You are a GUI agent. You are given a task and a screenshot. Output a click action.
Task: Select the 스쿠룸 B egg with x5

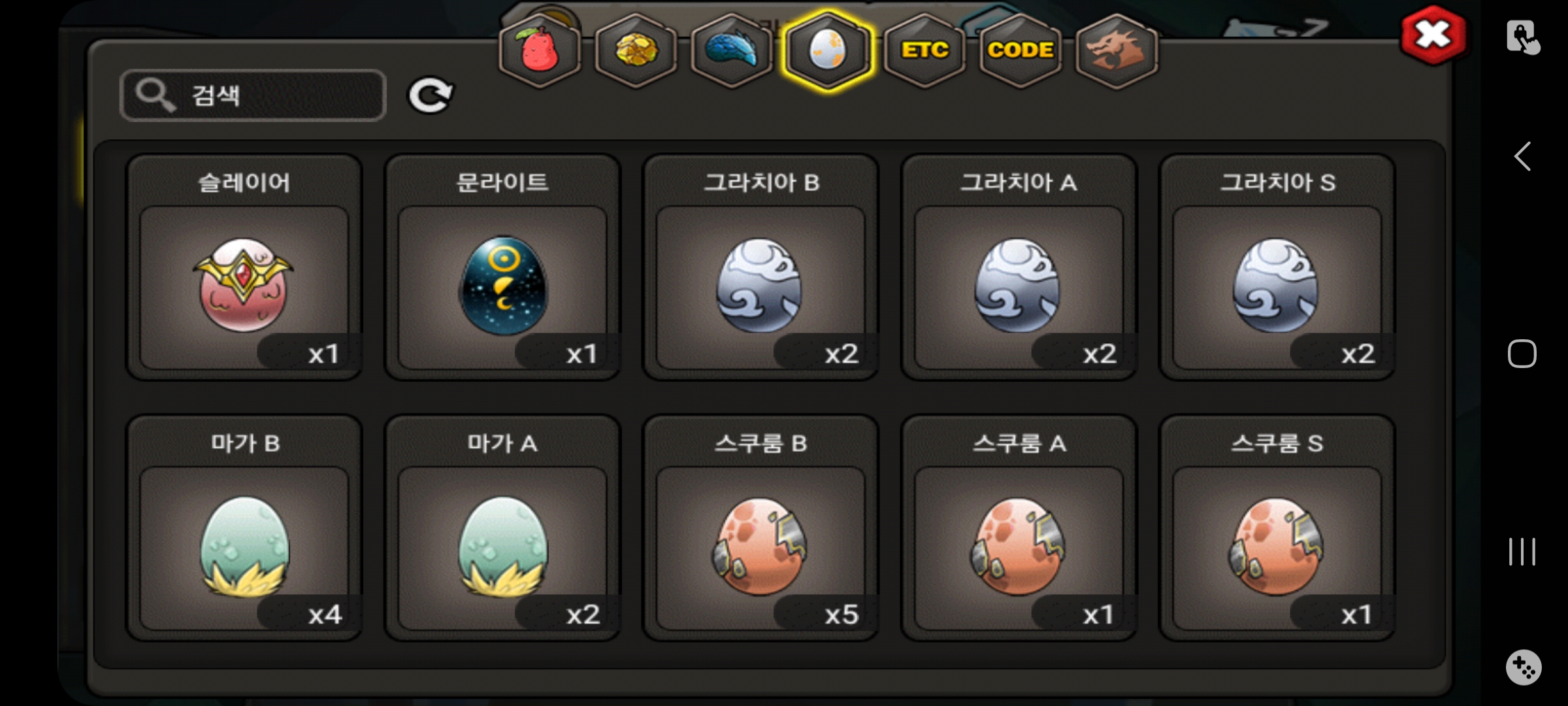click(x=760, y=528)
